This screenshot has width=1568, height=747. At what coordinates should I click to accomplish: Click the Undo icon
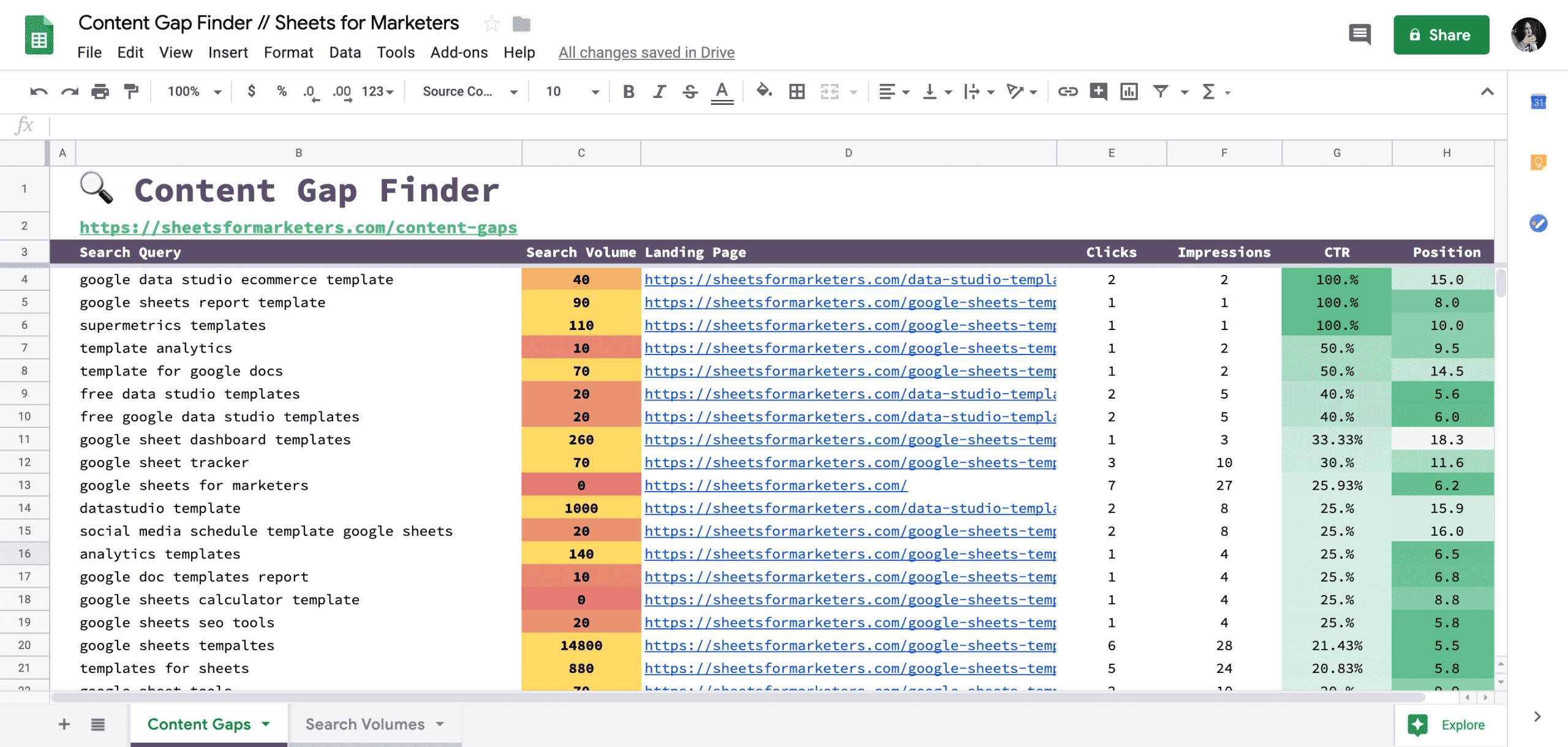[x=39, y=92]
